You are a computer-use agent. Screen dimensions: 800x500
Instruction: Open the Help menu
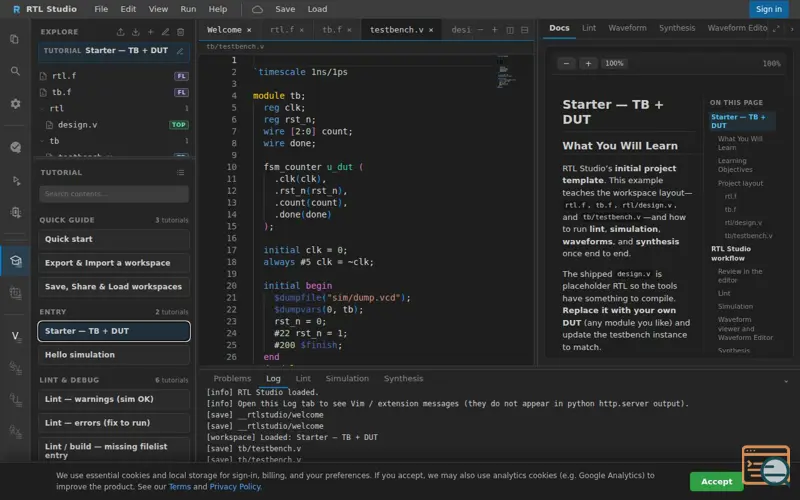218,9
